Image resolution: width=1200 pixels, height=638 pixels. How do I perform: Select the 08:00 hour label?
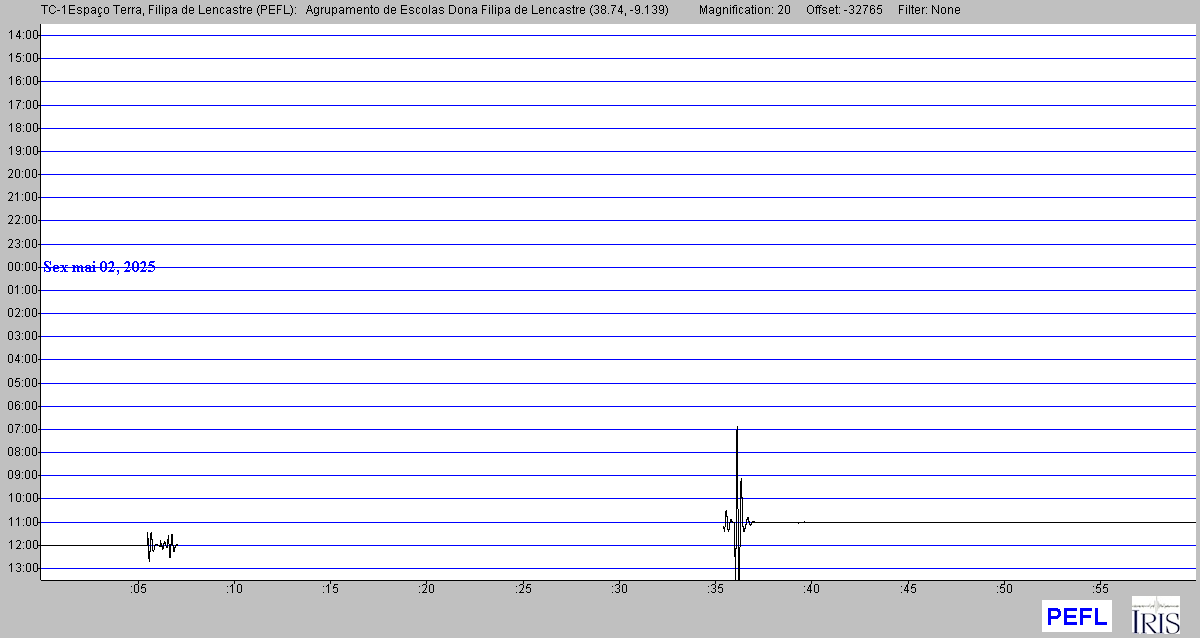[x=22, y=452]
